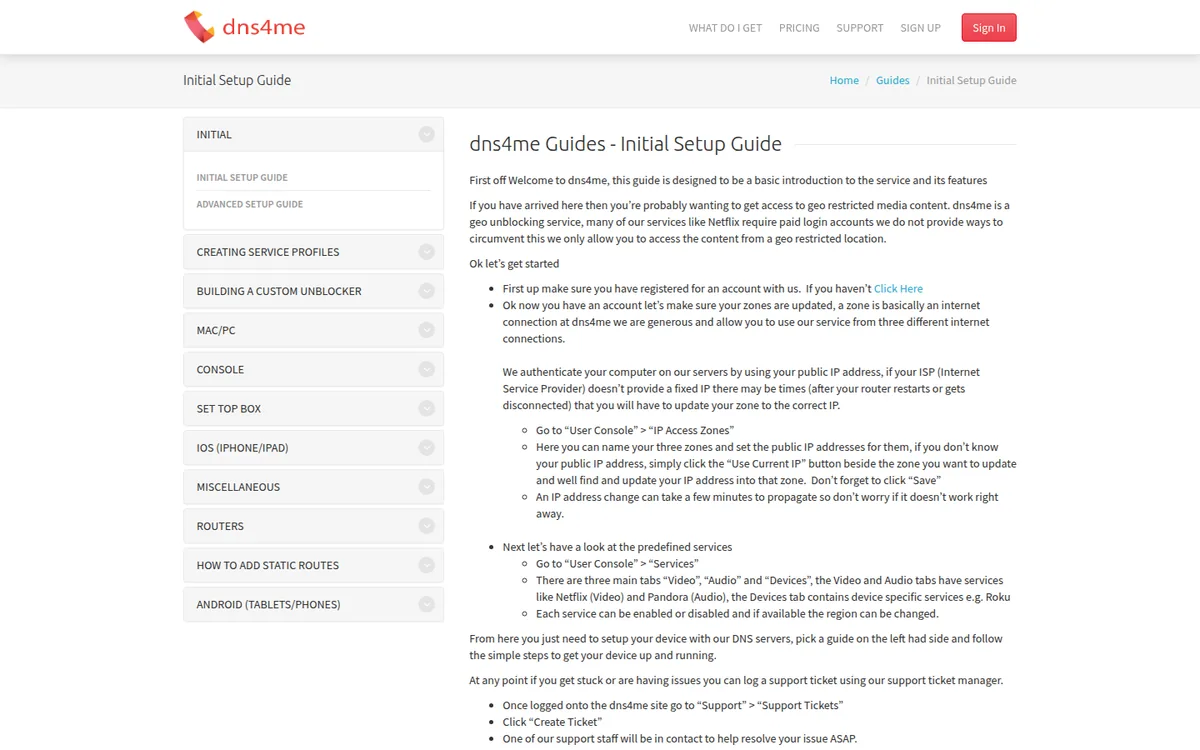Screen dimensions: 1200x750
Task: Click the line Click "Create Ticket"
Action: point(552,722)
